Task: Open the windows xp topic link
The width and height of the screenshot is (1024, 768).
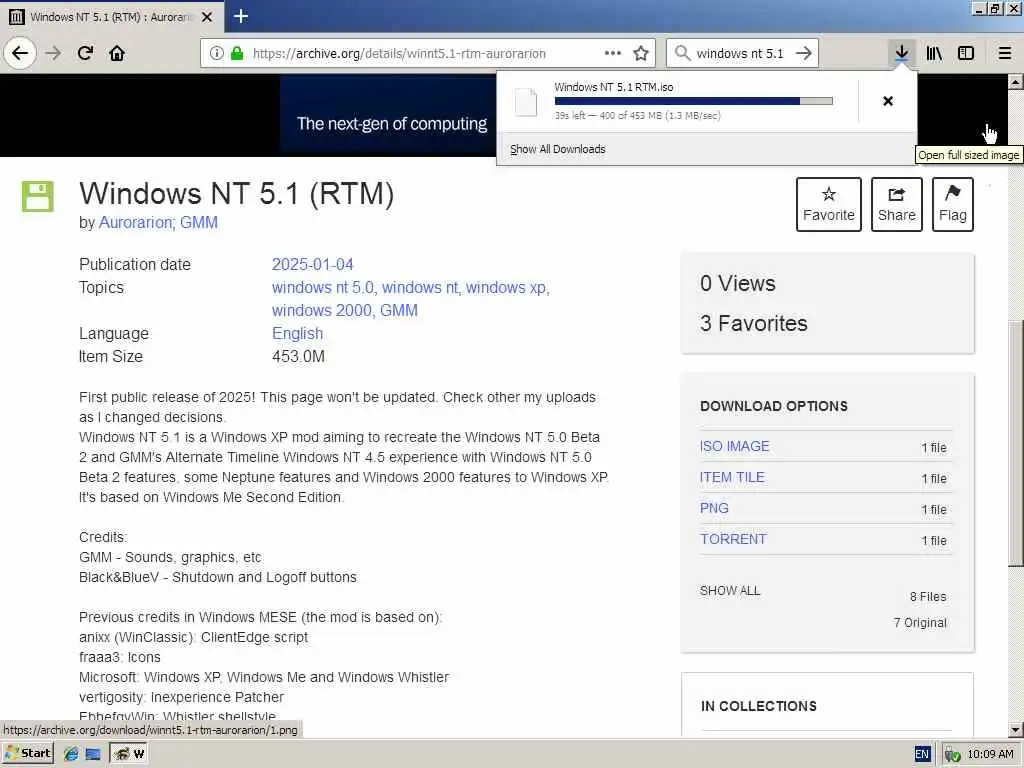Action: pyautogui.click(x=505, y=288)
